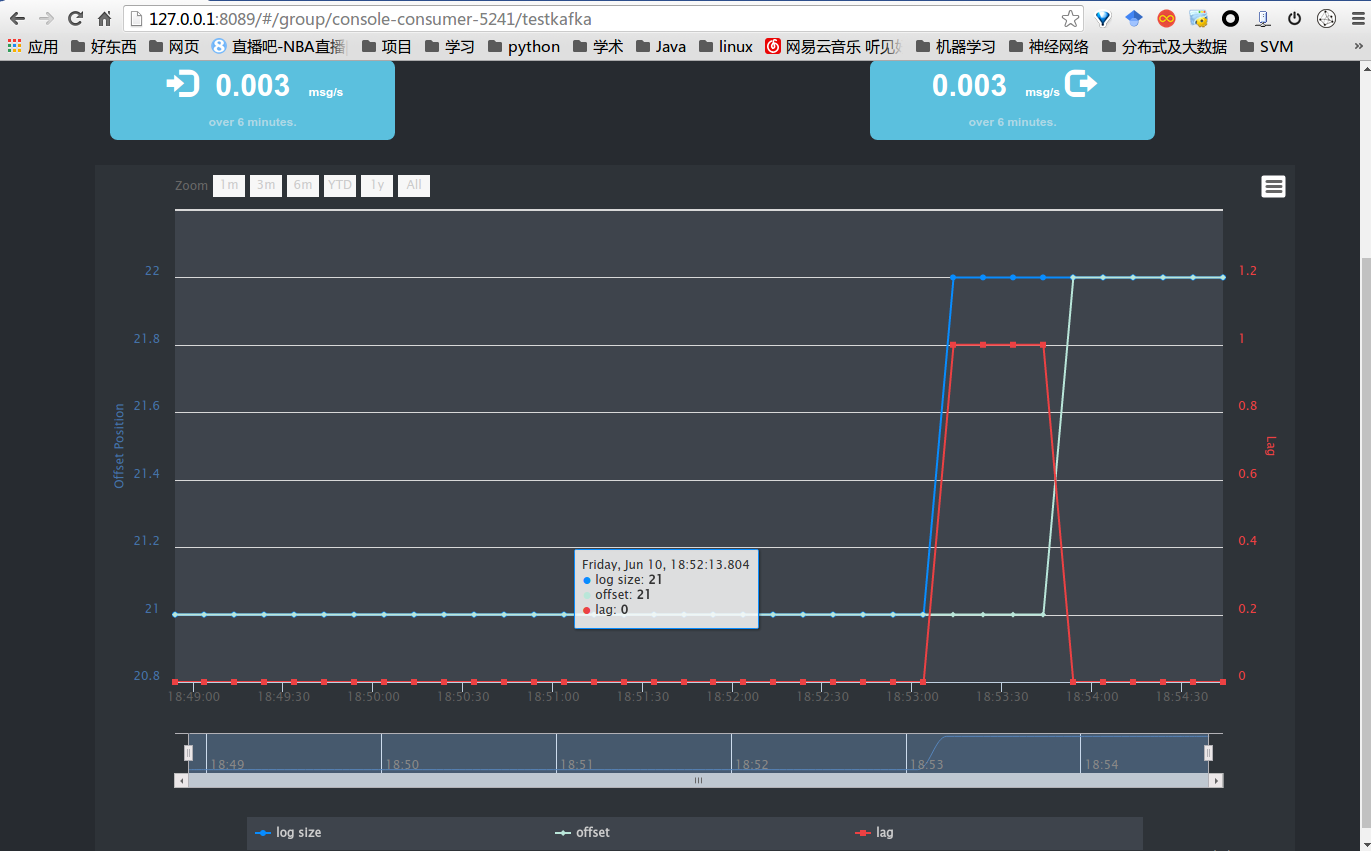Screen dimensions: 1371x851
Task: Open the linux bookmarks folder
Action: [725, 46]
